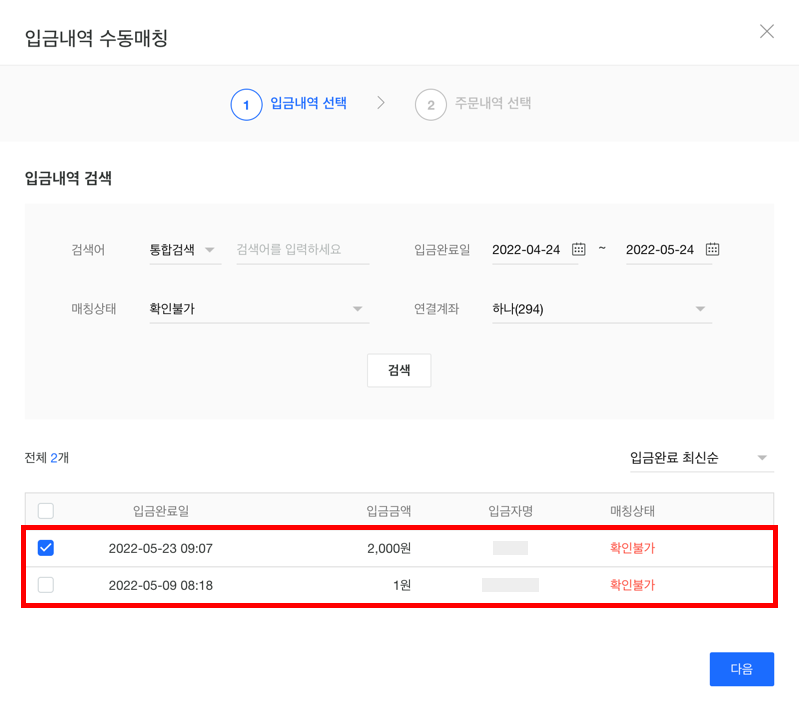Open the start date calendar picker
Screen dimensions: 800x710
pyautogui.click(x=579, y=249)
